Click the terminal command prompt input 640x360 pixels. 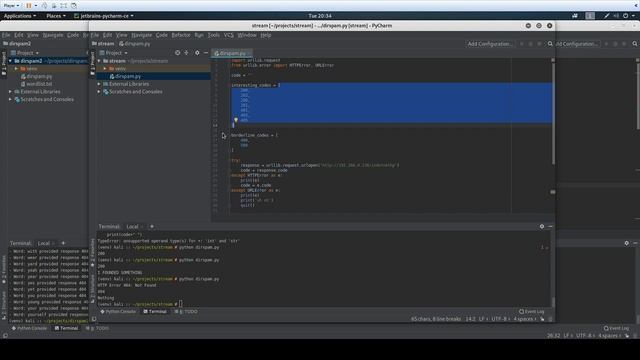point(180,304)
